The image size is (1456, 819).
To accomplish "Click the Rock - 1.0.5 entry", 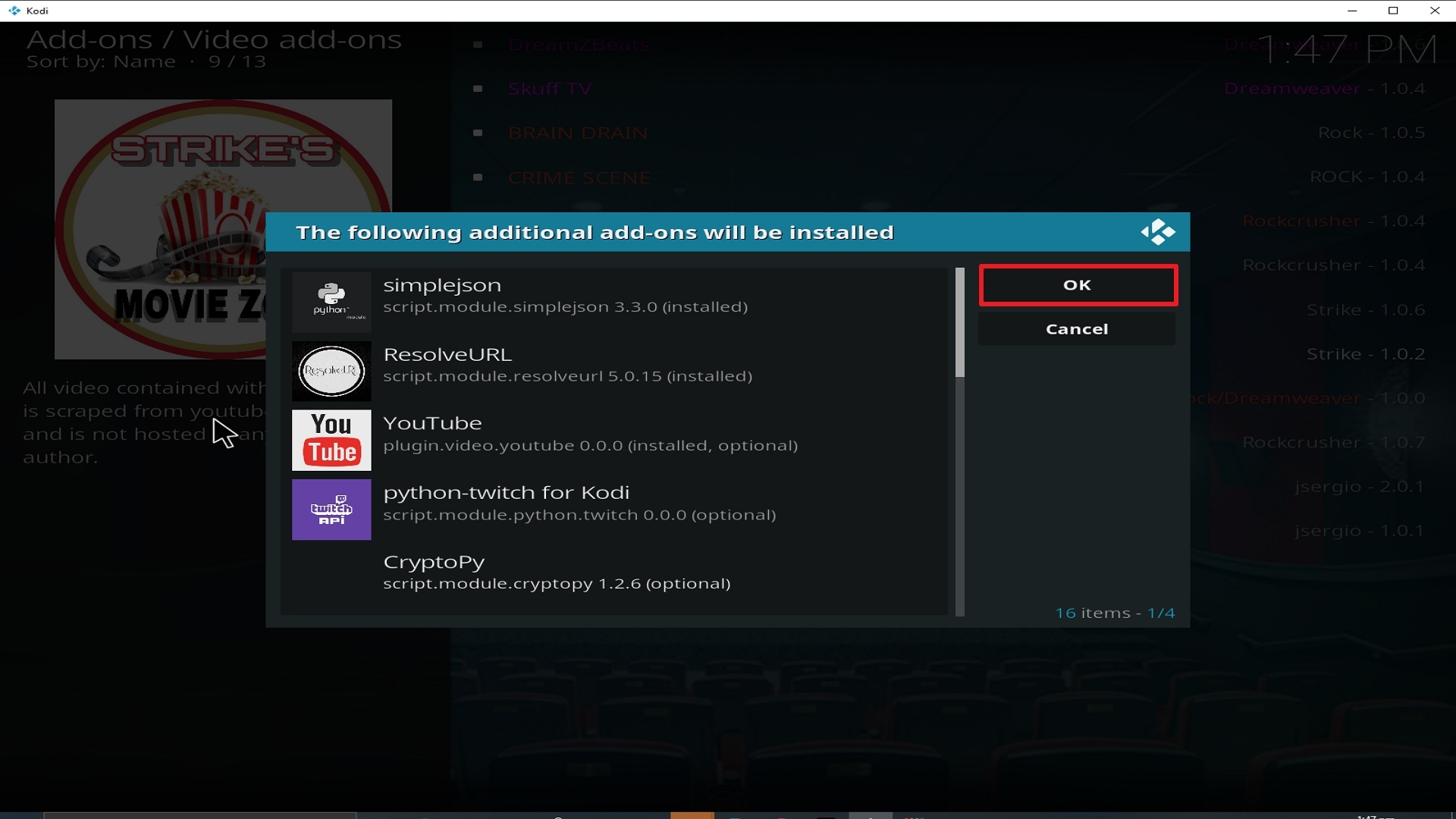I will point(1371,133).
